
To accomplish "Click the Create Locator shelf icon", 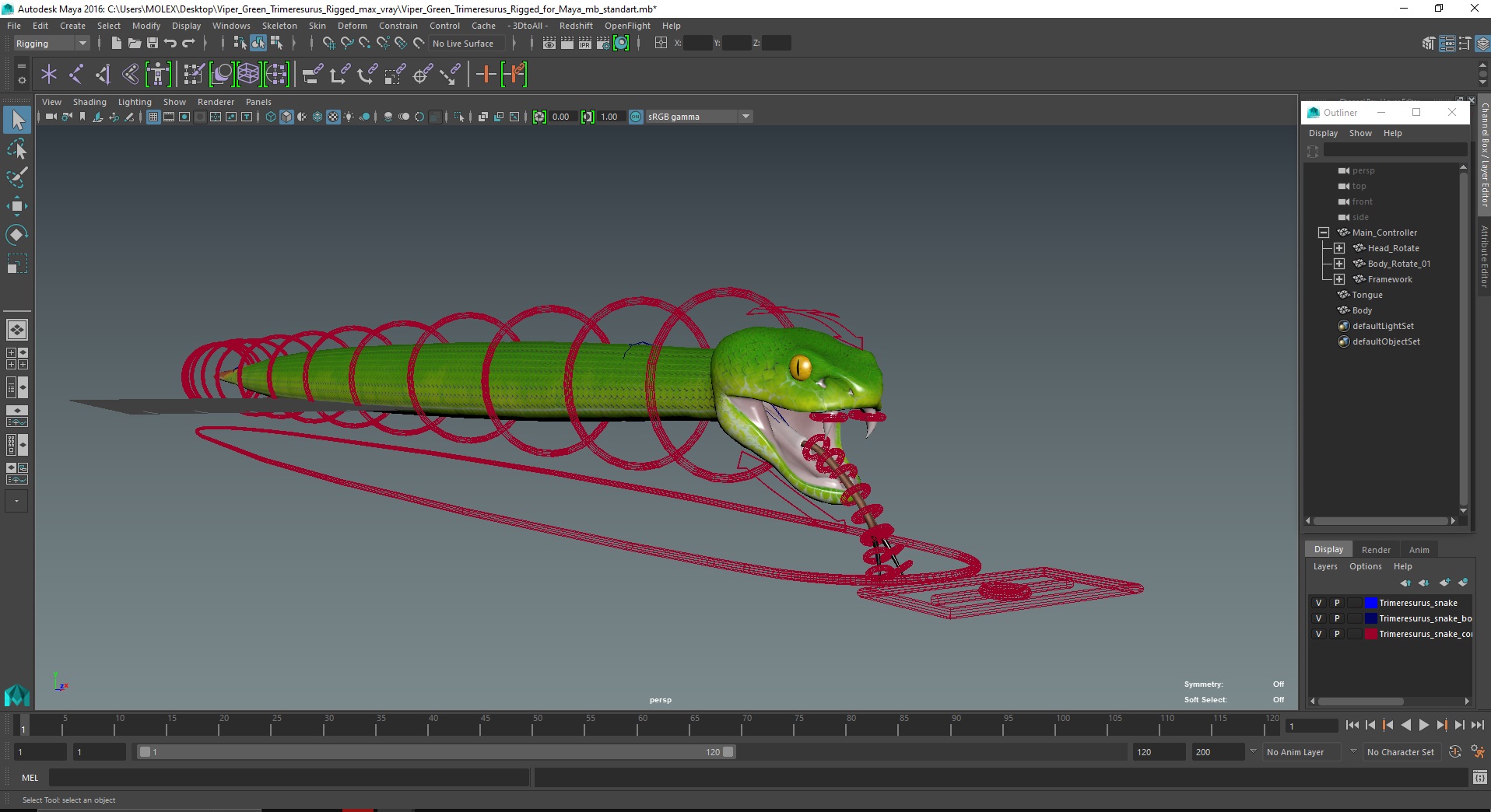I will tap(49, 75).
